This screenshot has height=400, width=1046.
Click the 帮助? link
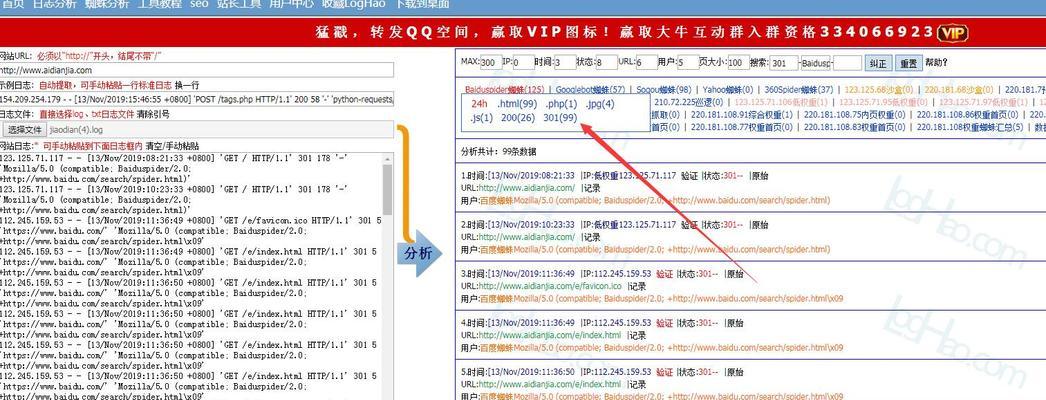tap(936, 63)
